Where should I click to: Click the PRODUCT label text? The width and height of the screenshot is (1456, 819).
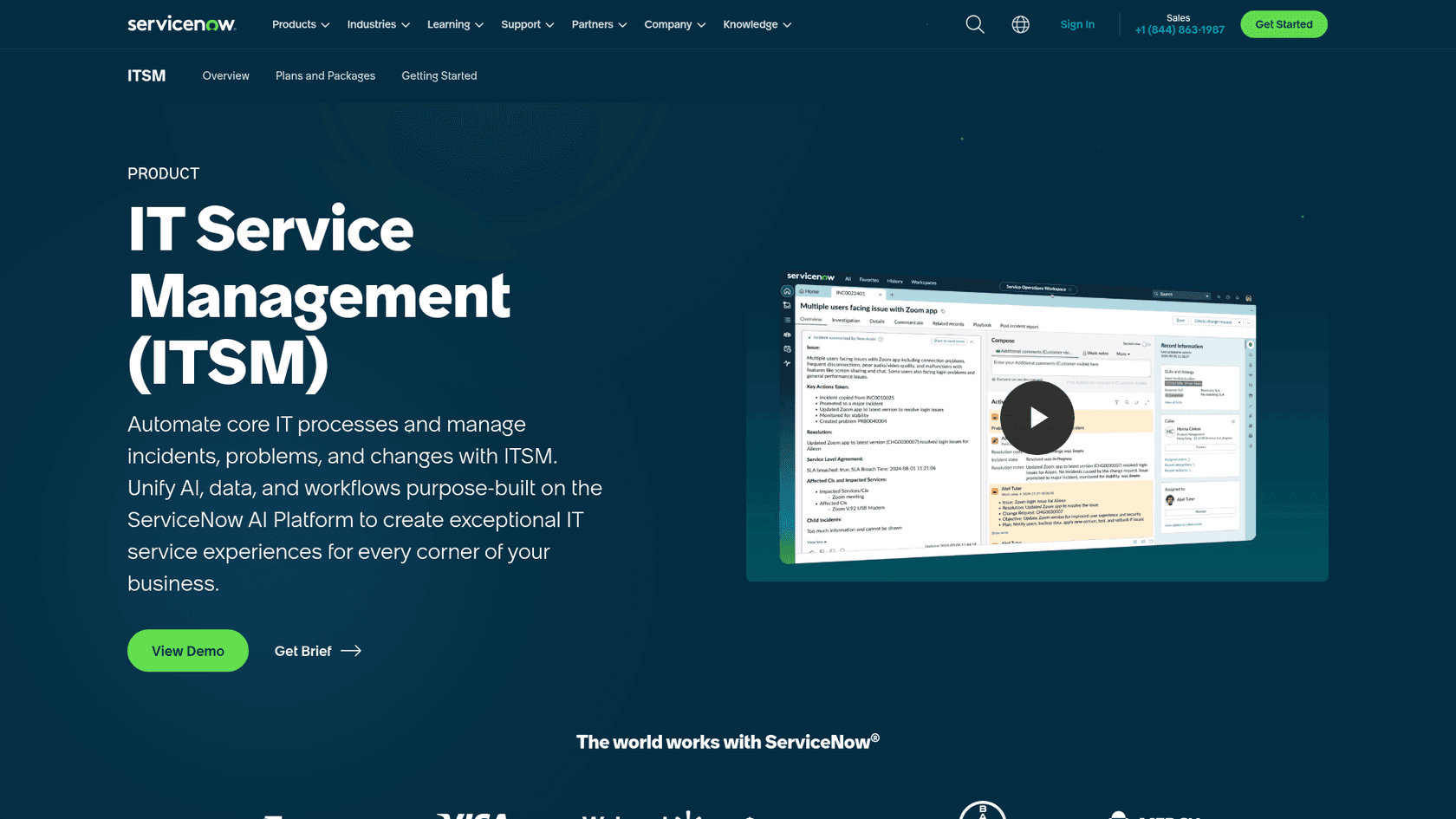pyautogui.click(x=163, y=173)
